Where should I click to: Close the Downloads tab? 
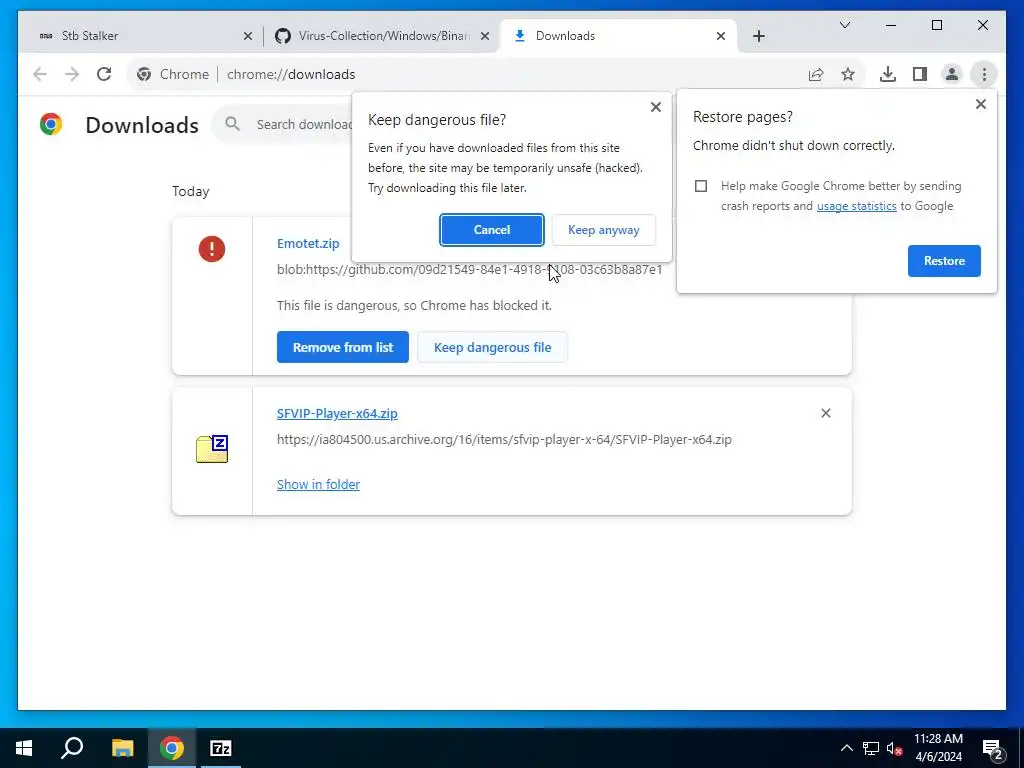tap(720, 36)
